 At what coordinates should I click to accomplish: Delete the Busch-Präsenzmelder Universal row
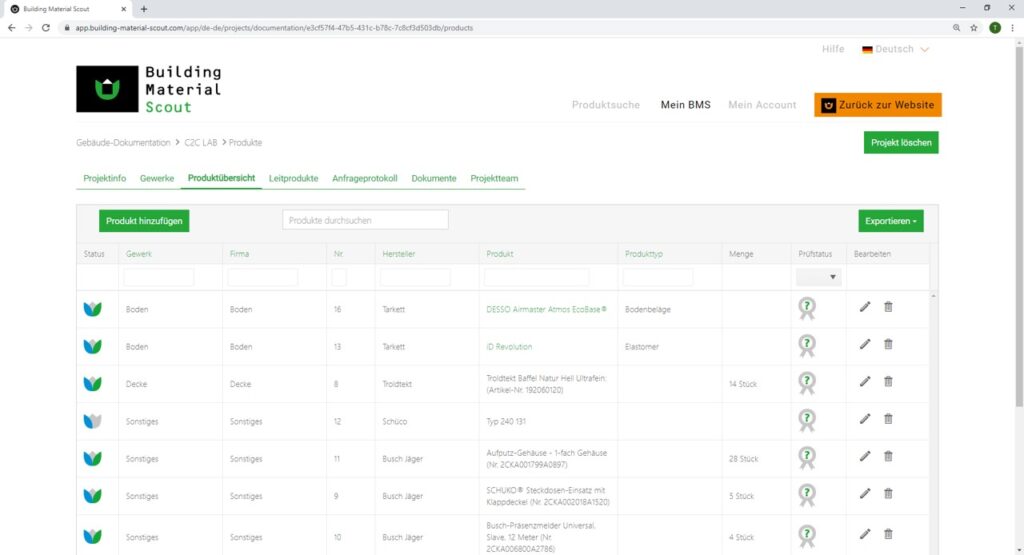point(888,534)
